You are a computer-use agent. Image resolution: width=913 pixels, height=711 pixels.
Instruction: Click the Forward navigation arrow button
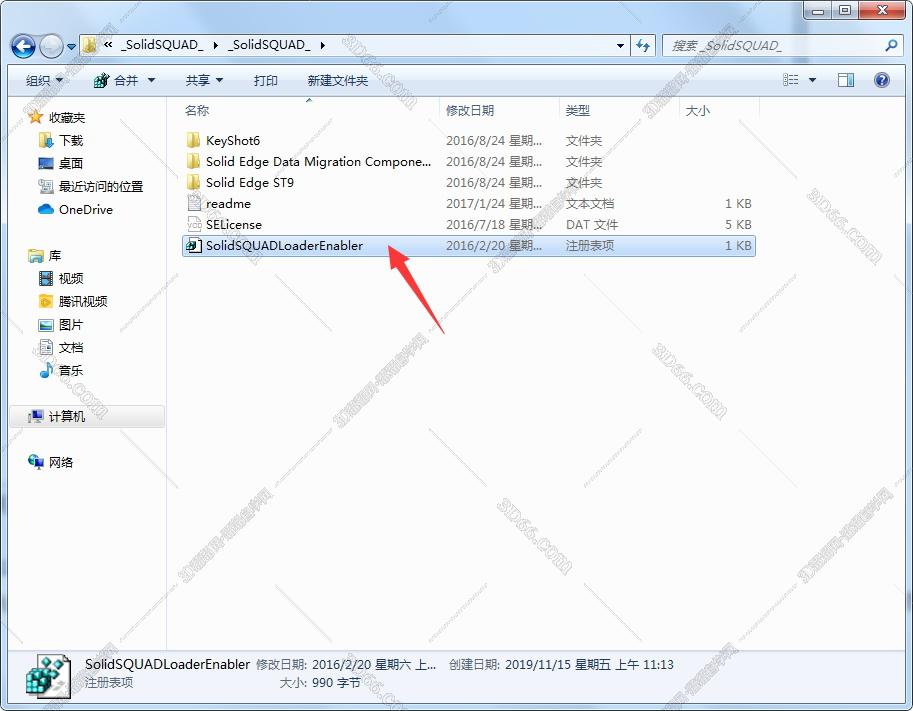pos(51,46)
